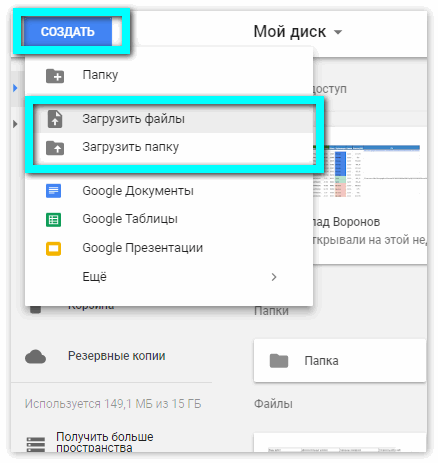Viewport: 438px width, 463px height.
Task: Click the Резервные копии cloud icon
Action: coord(35,357)
